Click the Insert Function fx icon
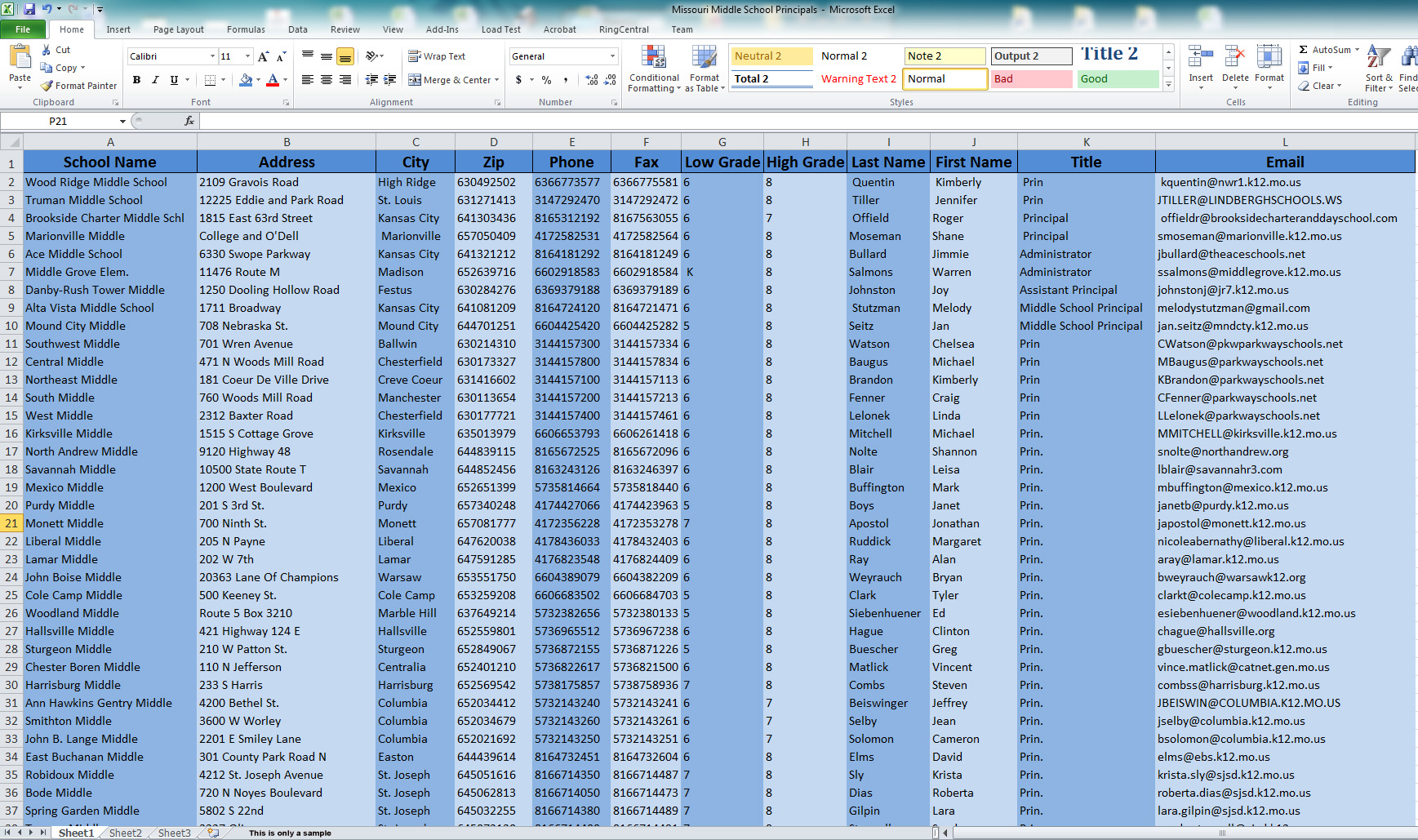The image size is (1418, 840). [x=189, y=121]
